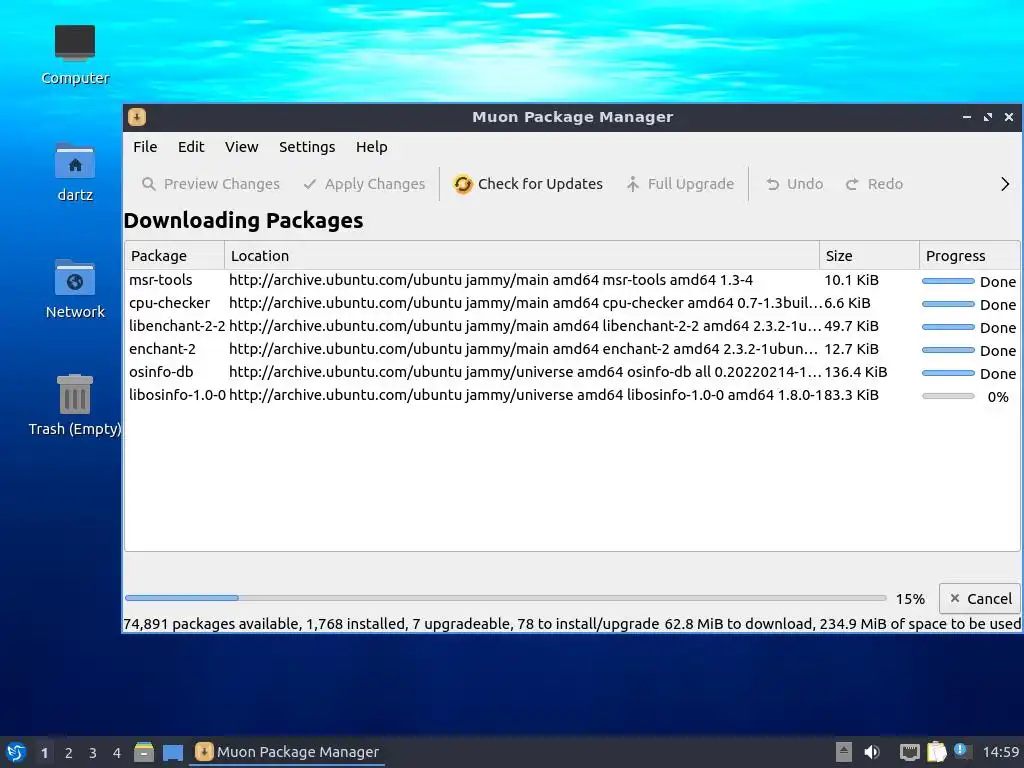Click the 14:59 clock
1024x768 pixels.
[1000, 752]
